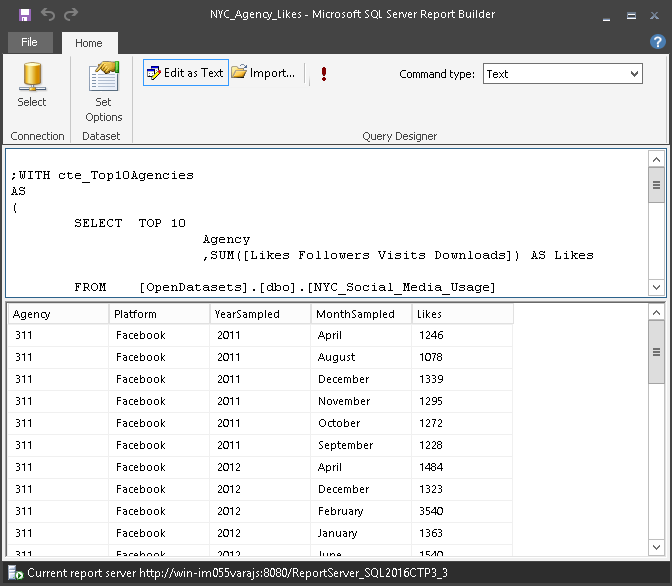Select the cell with Likes value 3540
This screenshot has height=586, width=672.
[x=462, y=511]
